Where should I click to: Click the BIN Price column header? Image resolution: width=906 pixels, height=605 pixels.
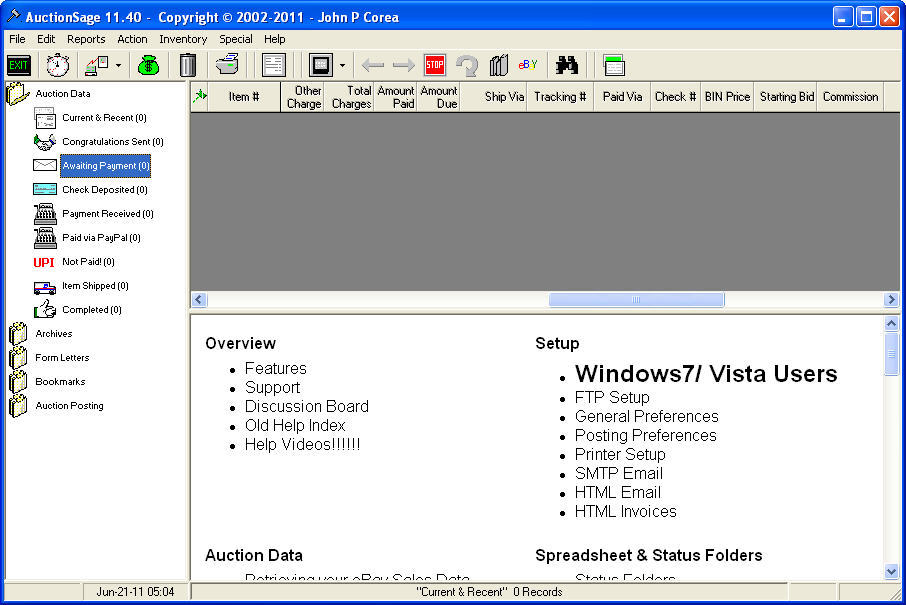tap(727, 96)
